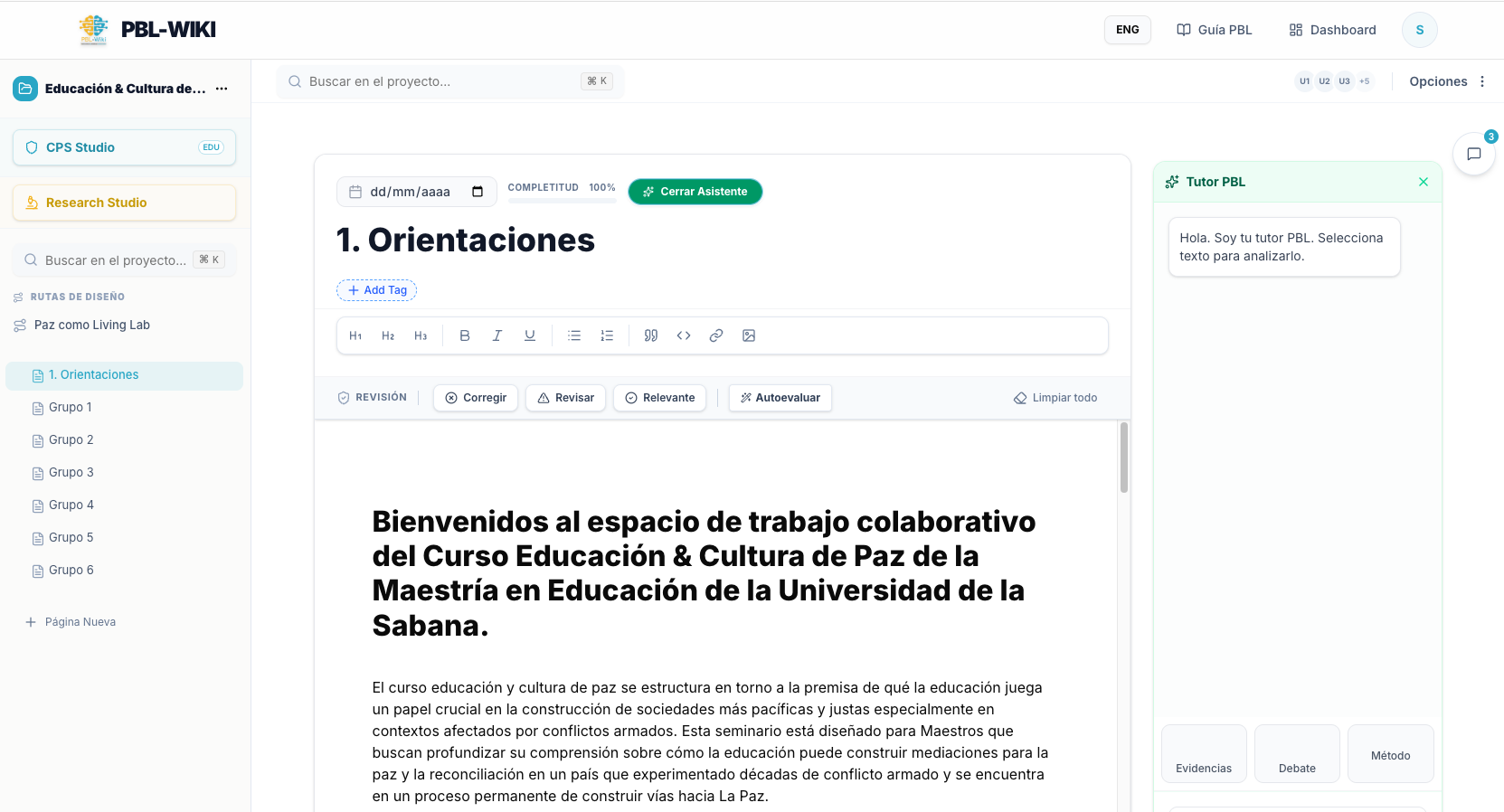Image resolution: width=1504 pixels, height=812 pixels.
Task: Select the Debate tab in Tutor PBL
Action: click(1297, 754)
